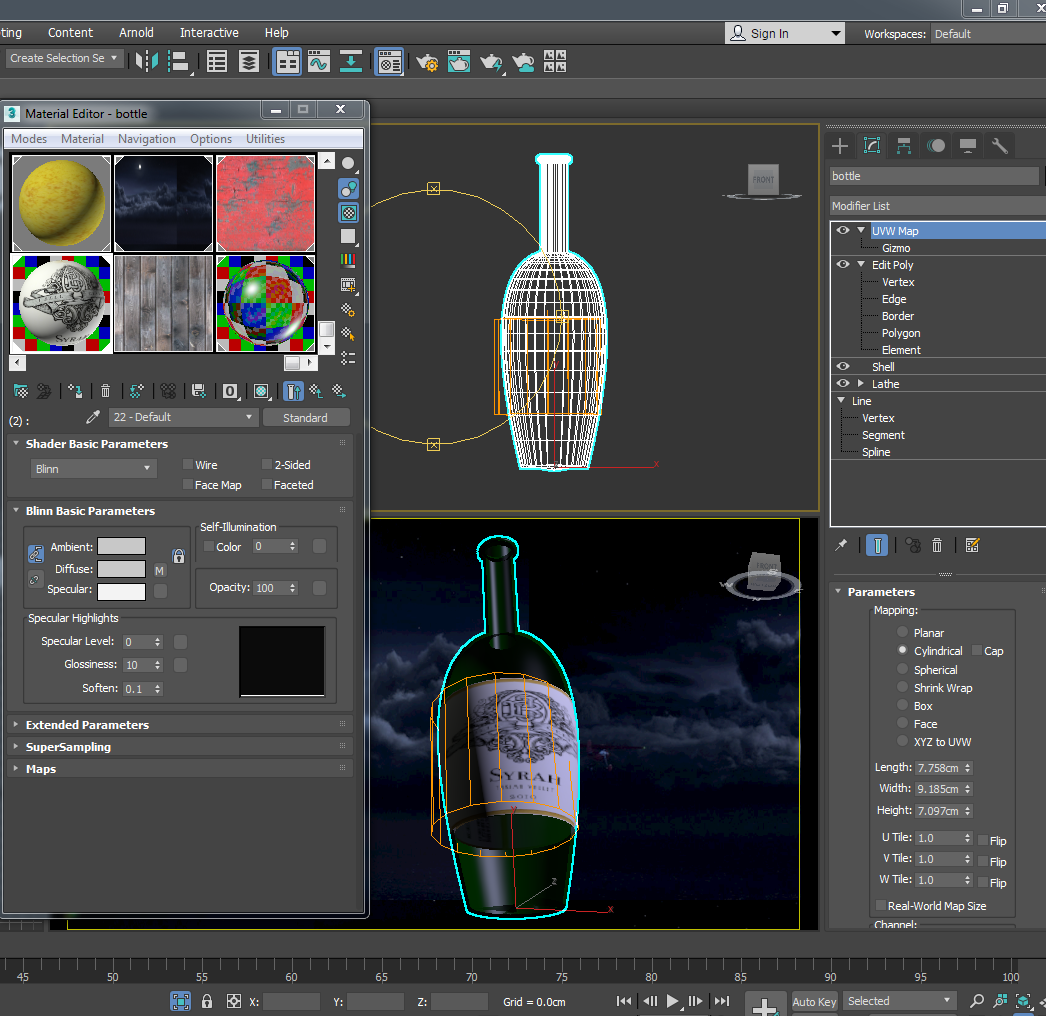Open the Arnold menu
This screenshot has width=1046, height=1016.
tap(136, 33)
